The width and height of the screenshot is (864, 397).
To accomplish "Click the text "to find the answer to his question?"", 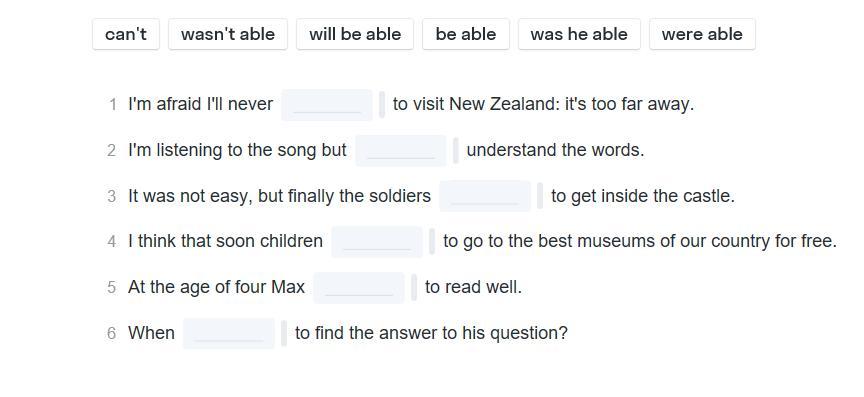I will 431,333.
